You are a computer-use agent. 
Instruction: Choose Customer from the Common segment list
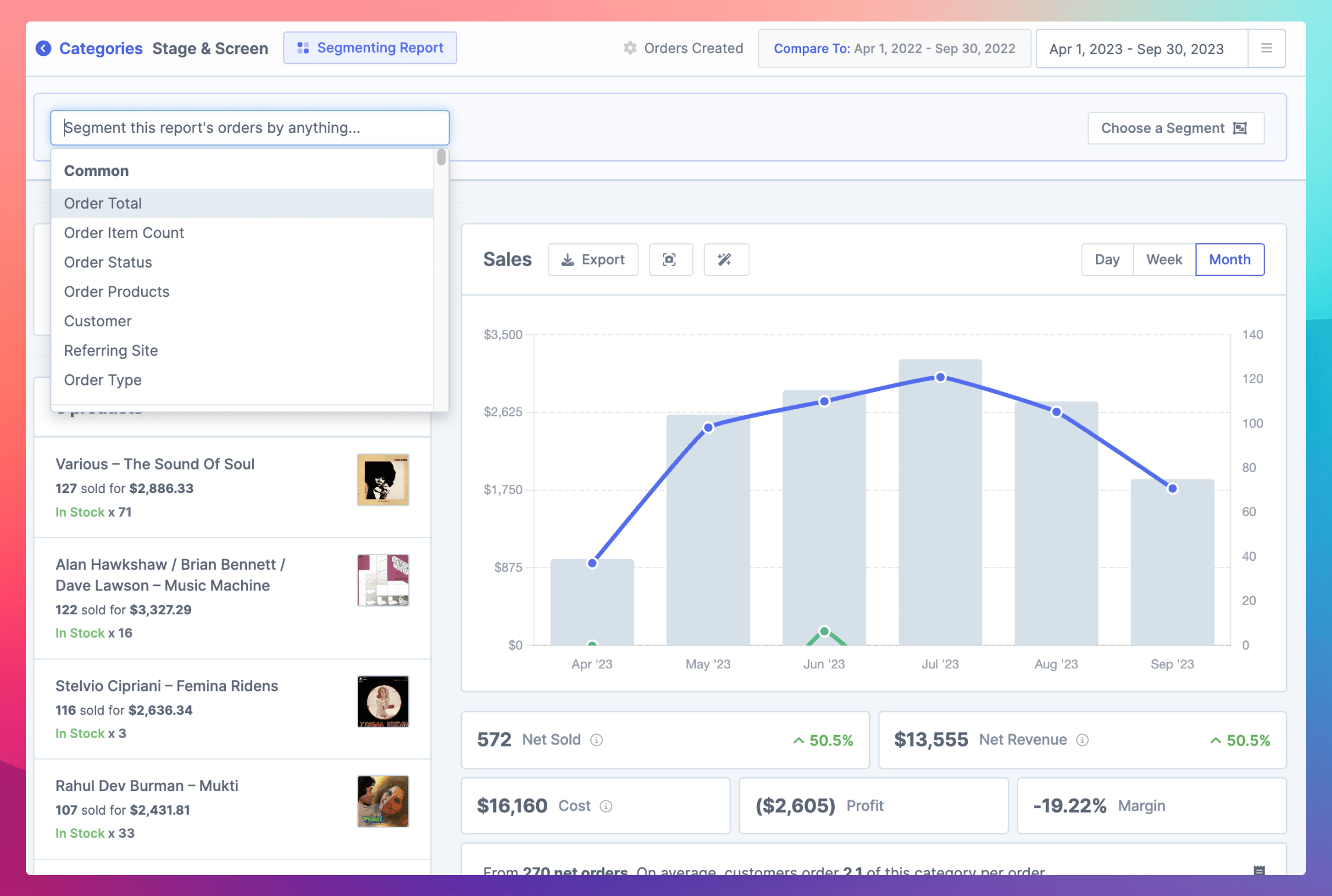point(98,321)
